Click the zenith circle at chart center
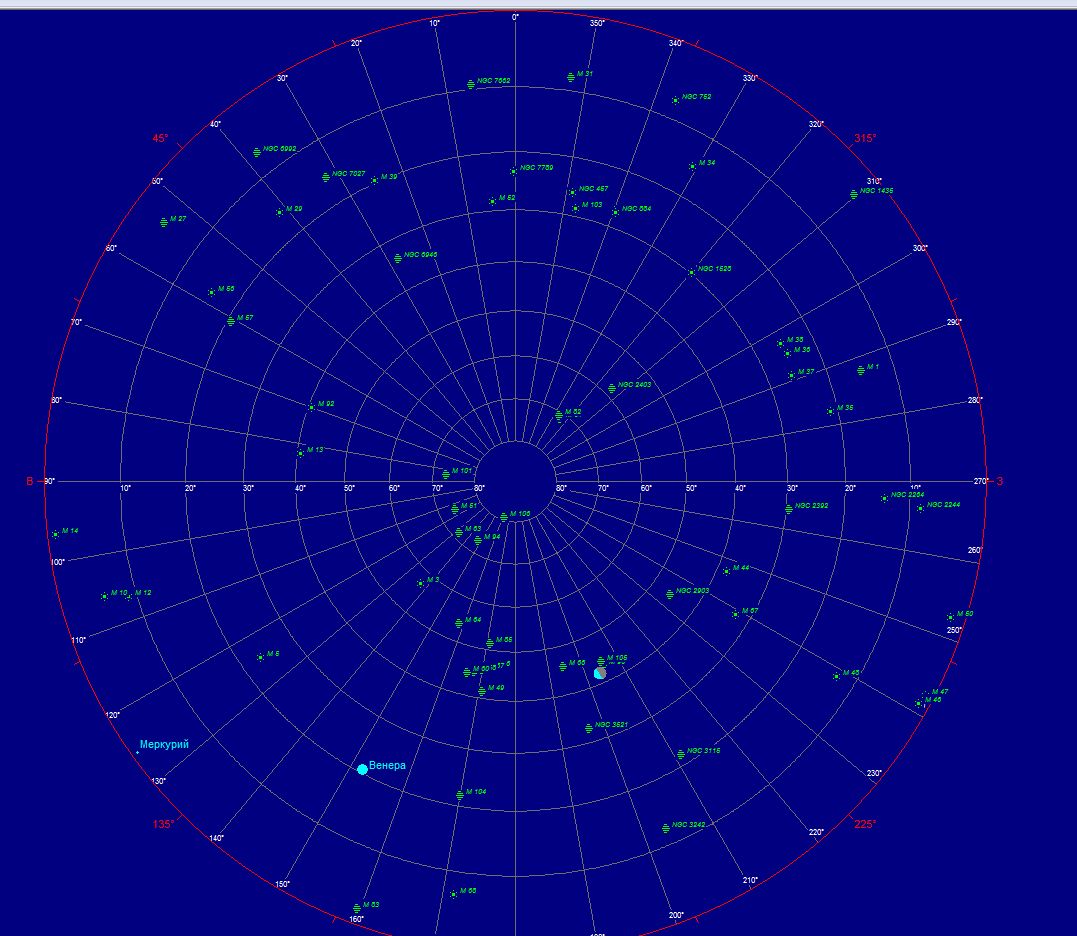 tap(515, 481)
